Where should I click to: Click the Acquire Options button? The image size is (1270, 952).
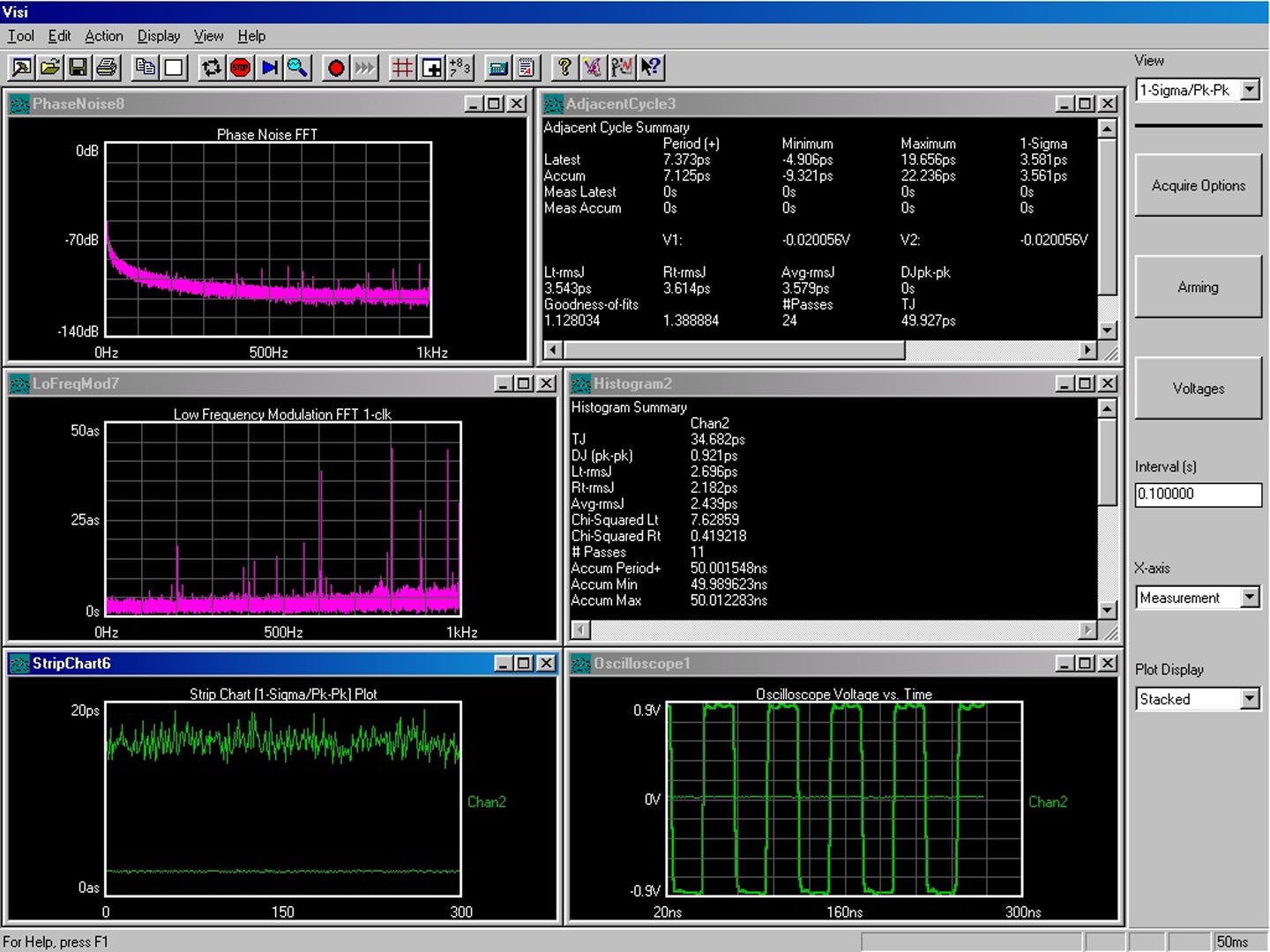[1199, 186]
